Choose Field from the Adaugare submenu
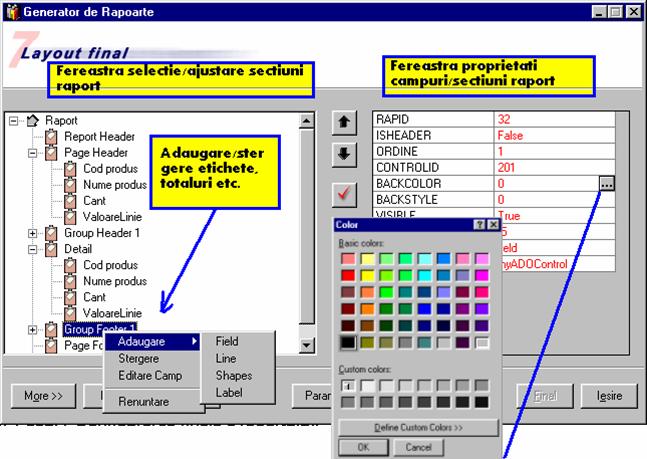This screenshot has width=647, height=459. [x=226, y=341]
